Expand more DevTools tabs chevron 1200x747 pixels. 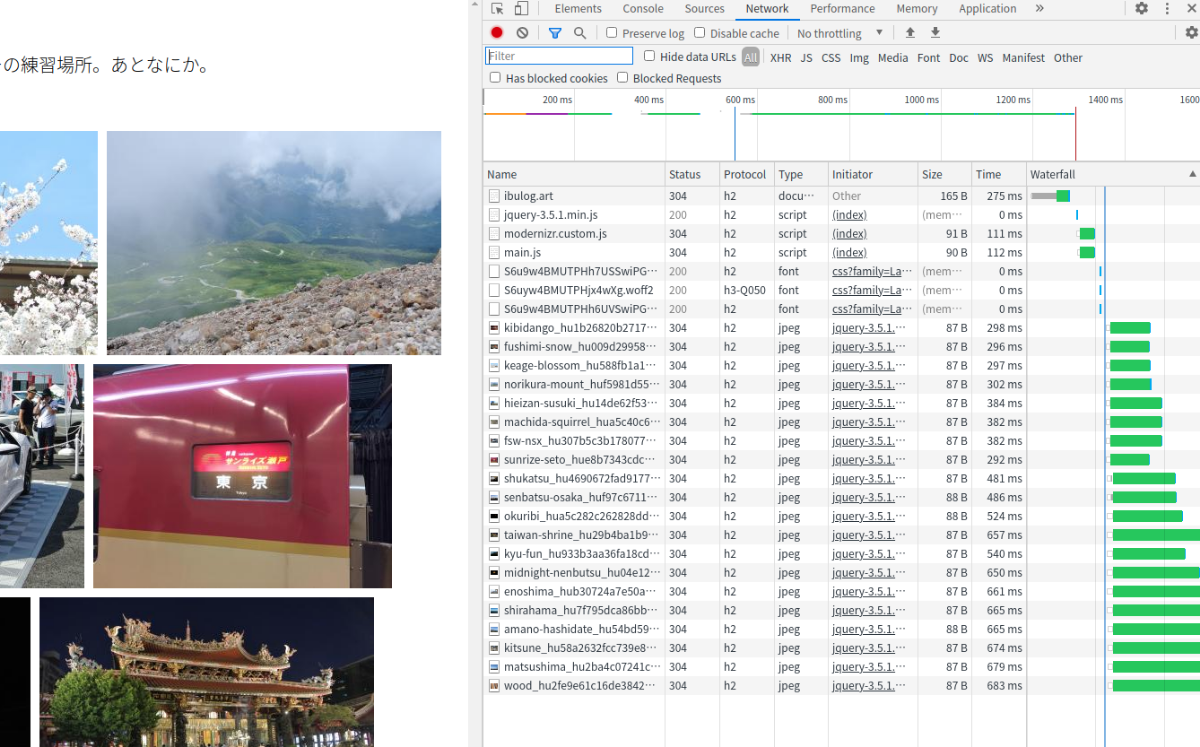coord(1039,9)
